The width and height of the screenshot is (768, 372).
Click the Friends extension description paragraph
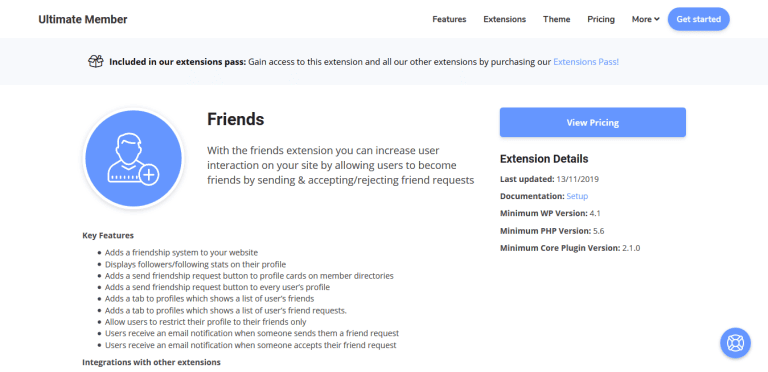click(x=340, y=165)
